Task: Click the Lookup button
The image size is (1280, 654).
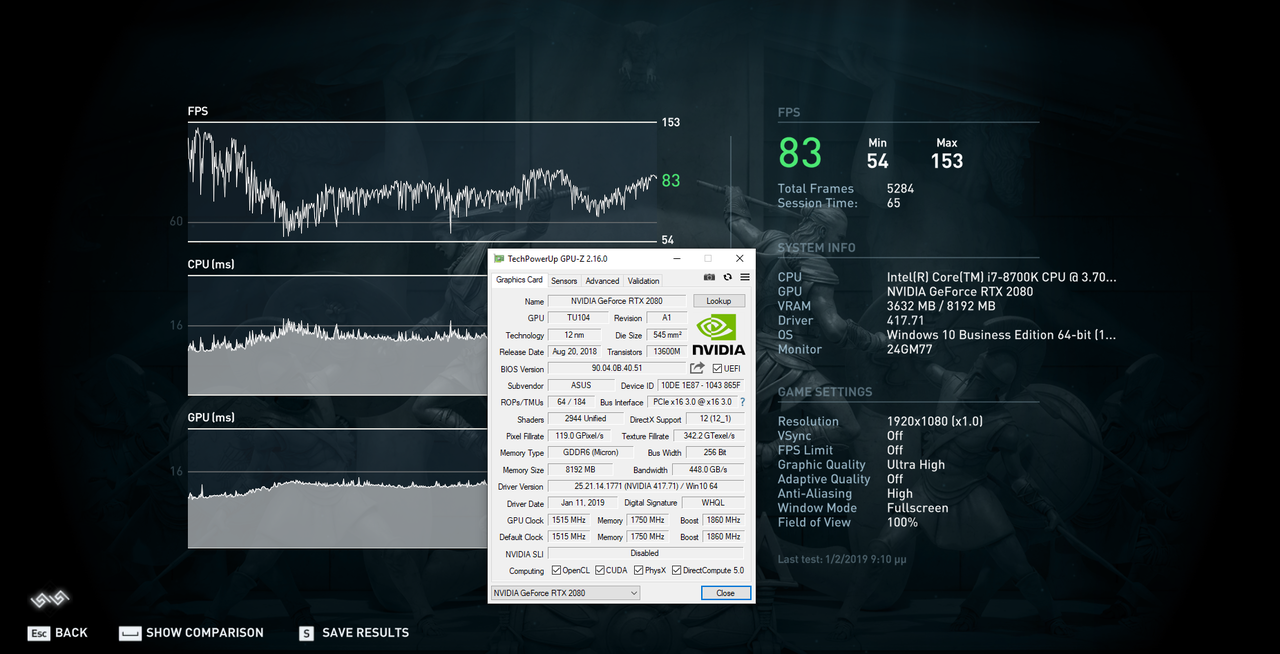Action: click(719, 301)
